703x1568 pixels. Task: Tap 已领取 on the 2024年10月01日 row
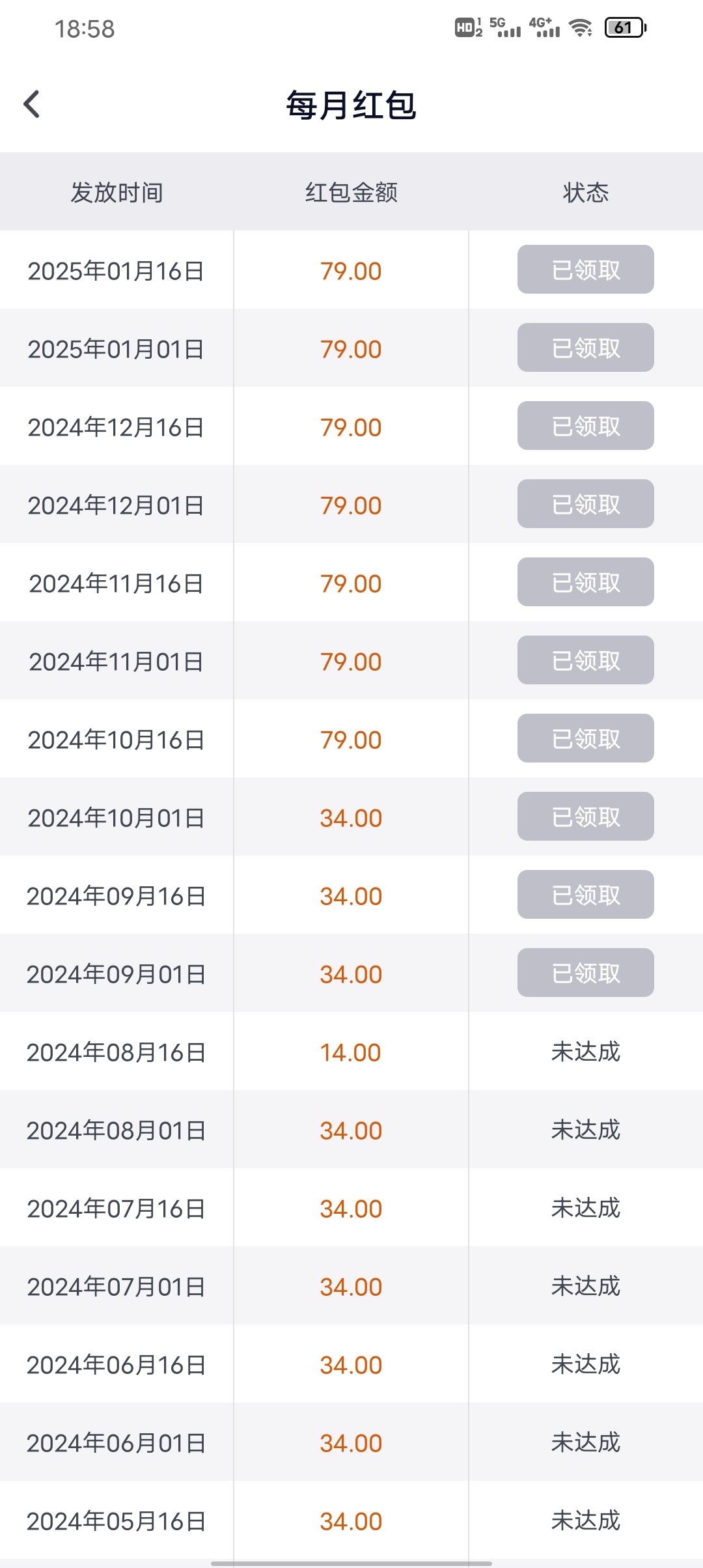[585, 817]
